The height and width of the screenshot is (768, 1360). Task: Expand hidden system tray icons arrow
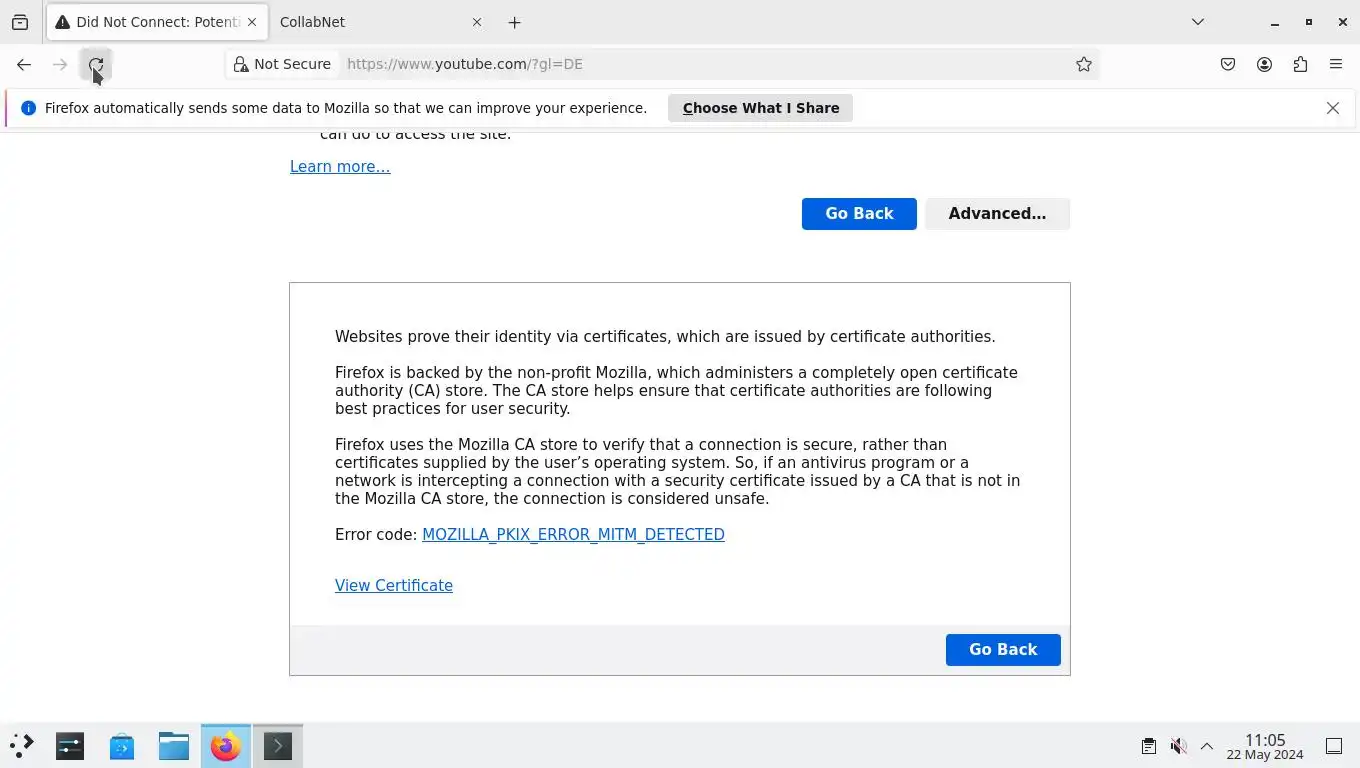(1207, 746)
